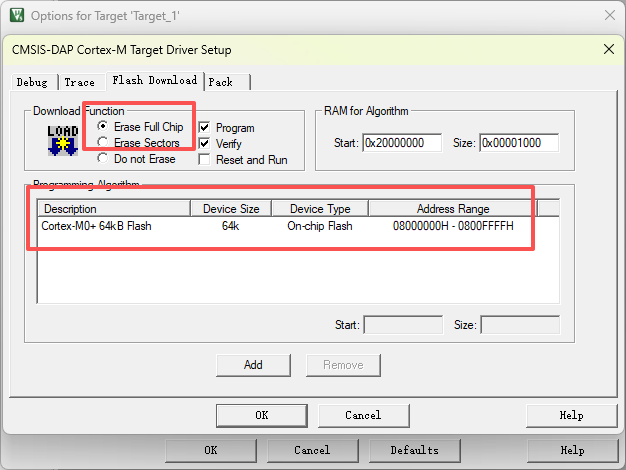This screenshot has height=470, width=626.
Task: Click Cancel in the Driver Setup dialog
Action: click(363, 415)
